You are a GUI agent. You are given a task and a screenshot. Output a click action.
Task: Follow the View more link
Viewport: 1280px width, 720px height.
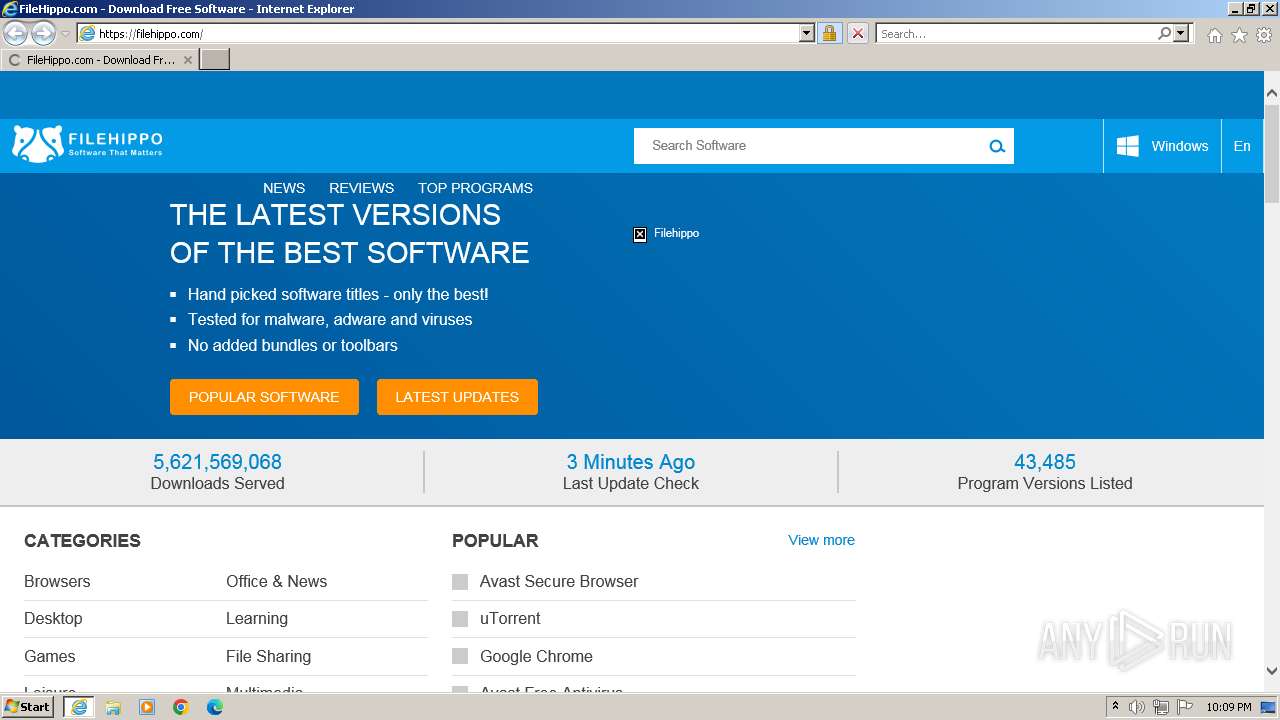tap(821, 540)
